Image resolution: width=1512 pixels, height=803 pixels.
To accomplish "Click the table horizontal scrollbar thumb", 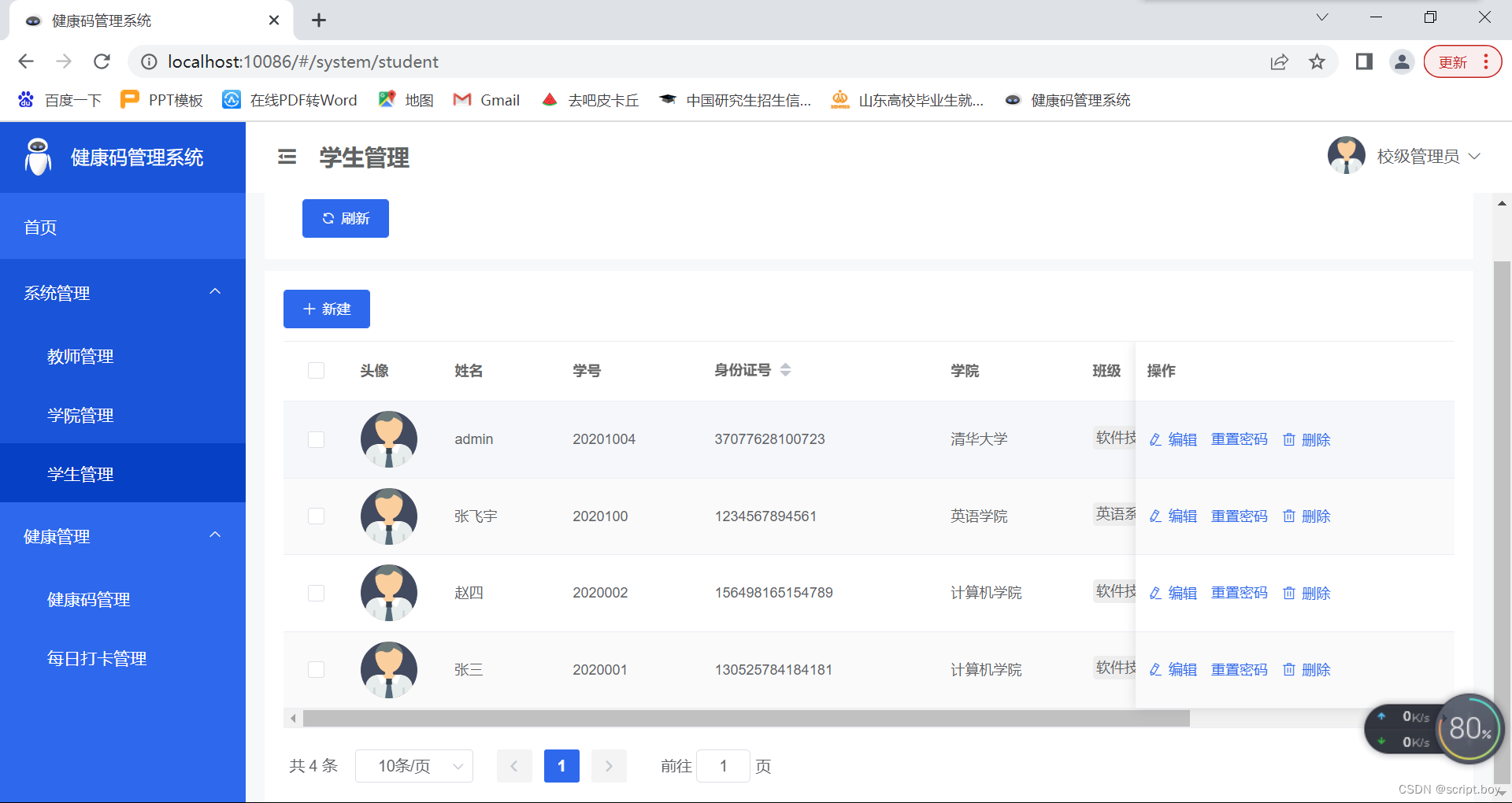I will [747, 718].
